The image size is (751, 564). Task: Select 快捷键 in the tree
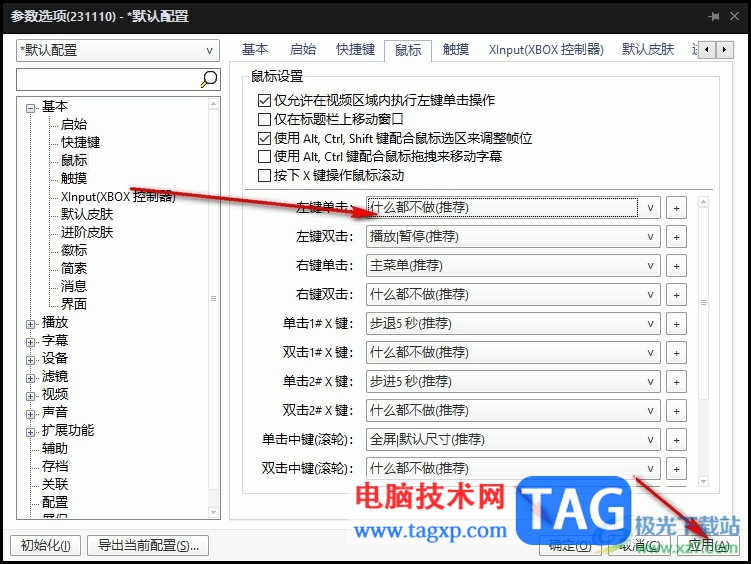coord(80,143)
